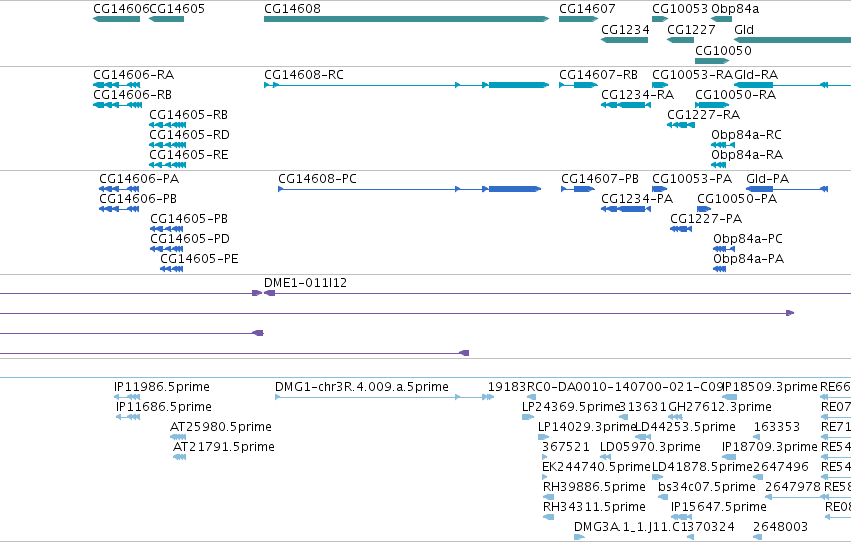Select the DME1-011I12 clone feature
The width and height of the screenshot is (851, 542).
pyautogui.click(x=557, y=293)
